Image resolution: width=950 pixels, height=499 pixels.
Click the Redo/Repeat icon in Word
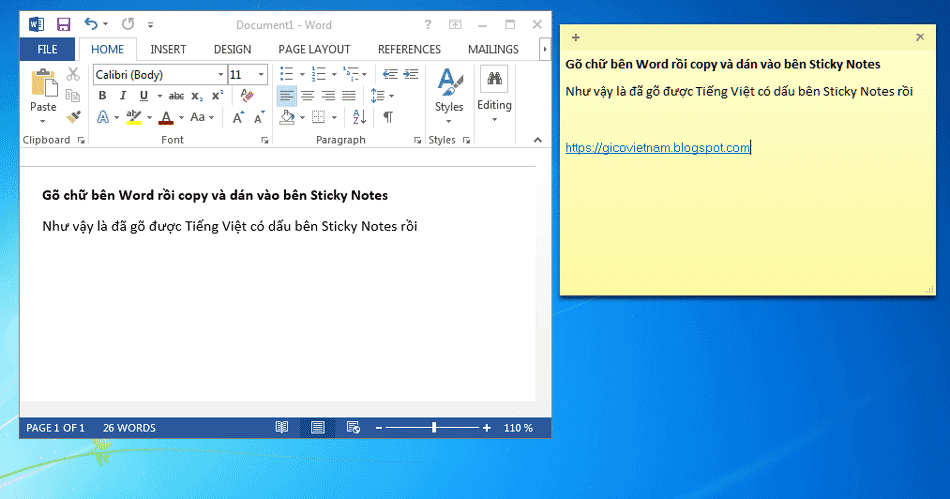click(x=128, y=24)
